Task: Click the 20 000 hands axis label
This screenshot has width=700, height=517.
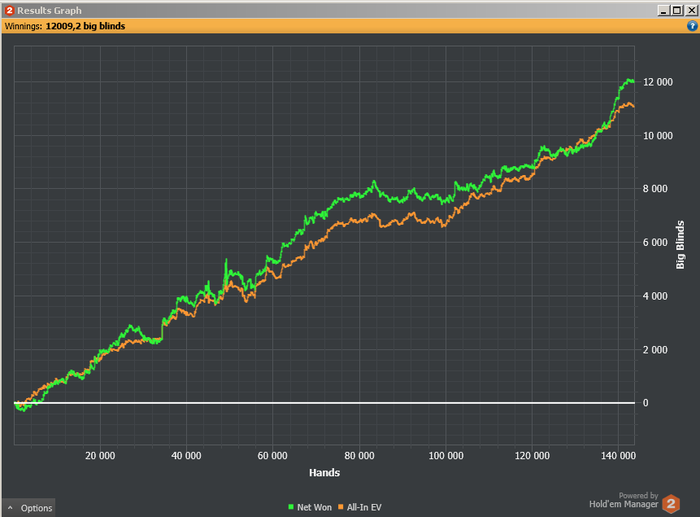Action: [x=100, y=456]
